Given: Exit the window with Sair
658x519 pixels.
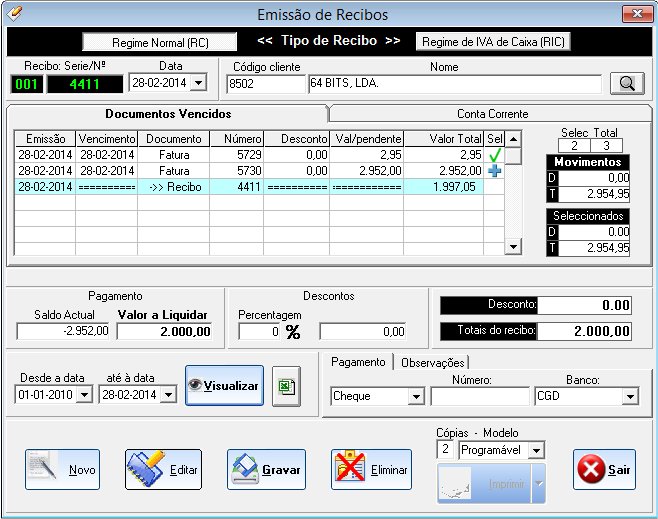Looking at the screenshot, I should 604,469.
